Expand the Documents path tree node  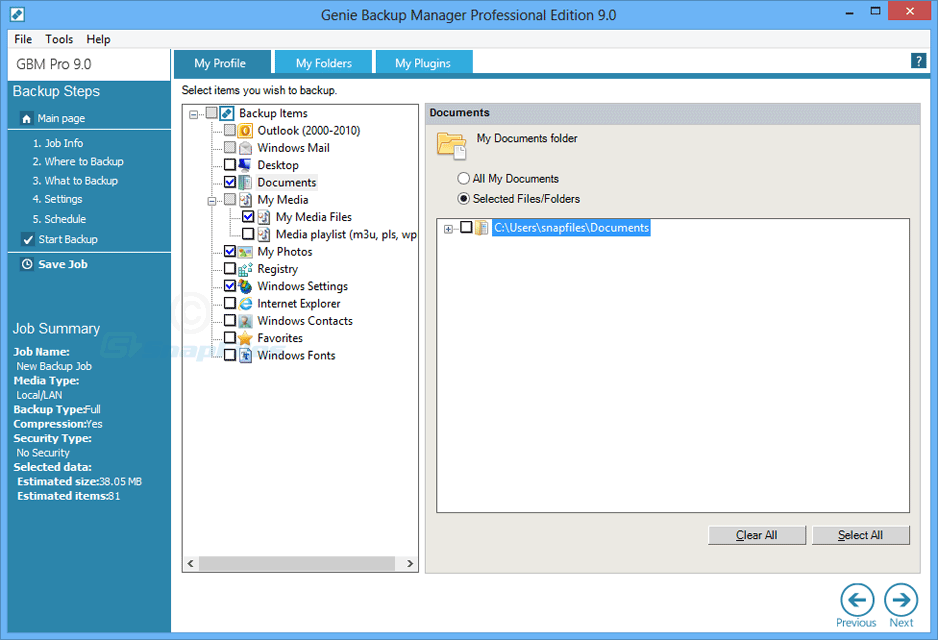coord(447,228)
